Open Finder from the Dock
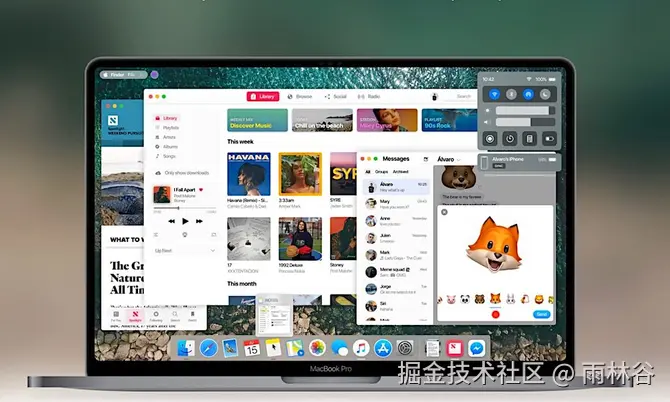Screen dimensions: 670x402 186,348
